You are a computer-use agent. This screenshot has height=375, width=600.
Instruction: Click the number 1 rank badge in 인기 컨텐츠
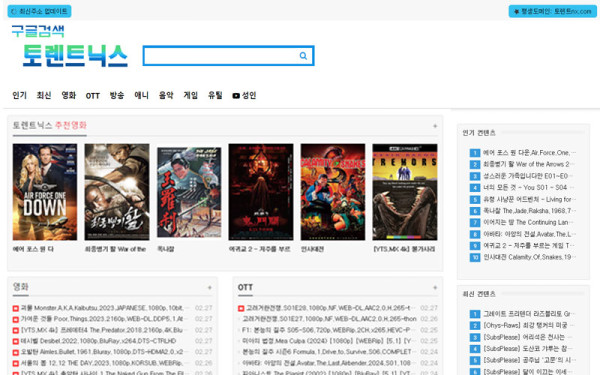click(474, 153)
